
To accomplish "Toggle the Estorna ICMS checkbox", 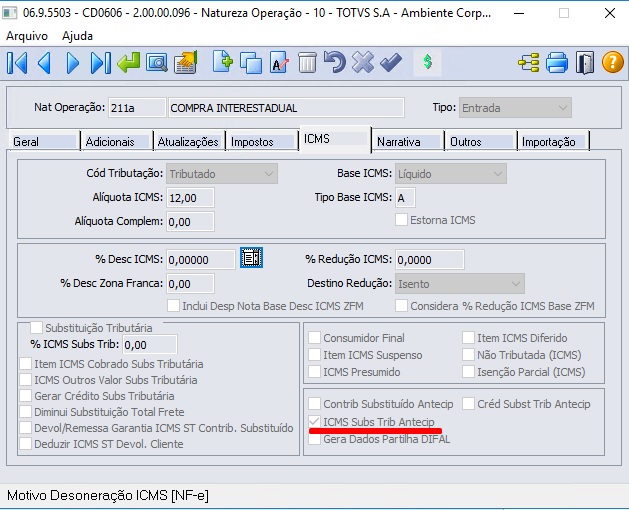I will [x=402, y=220].
